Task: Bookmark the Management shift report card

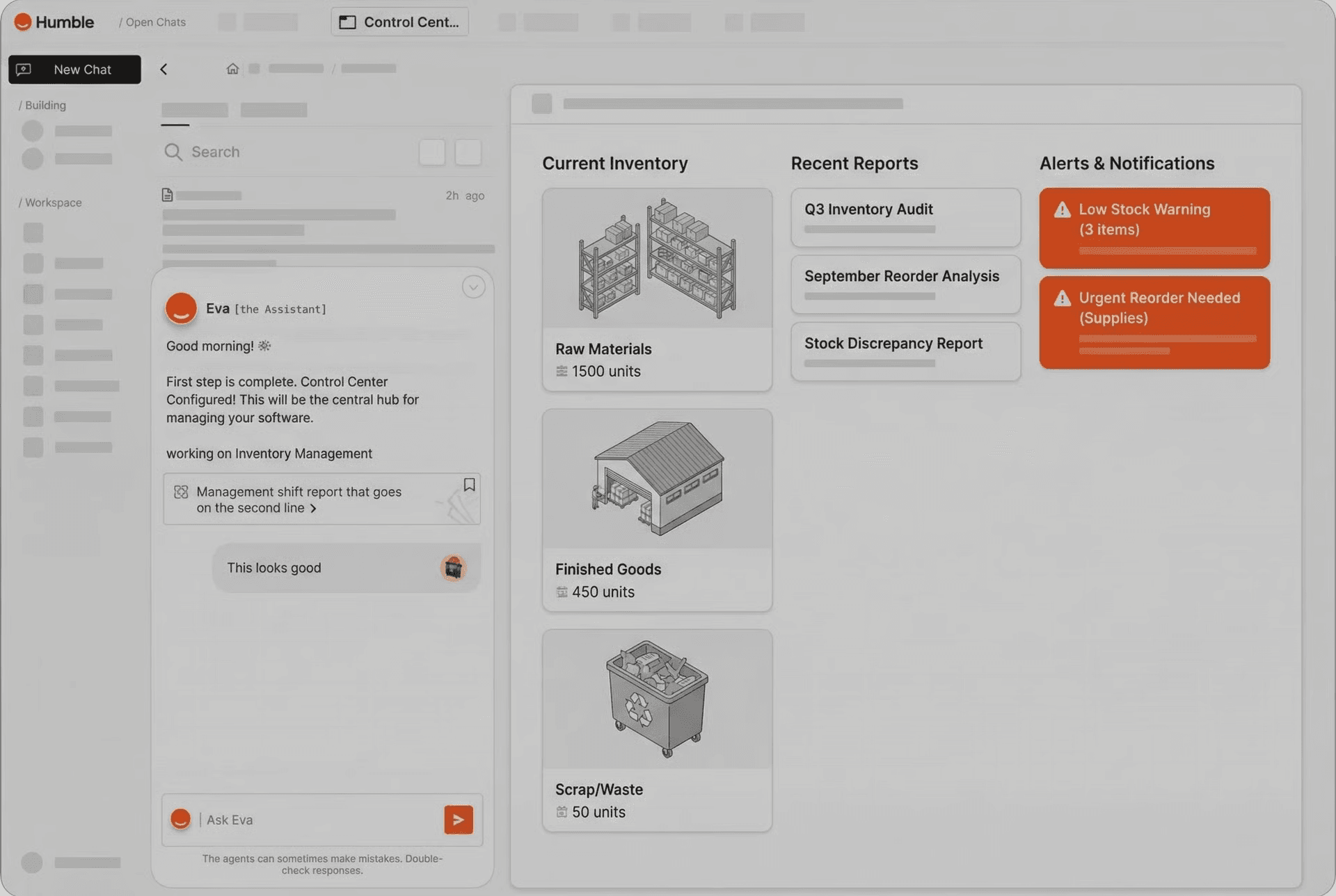Action: pos(469,485)
